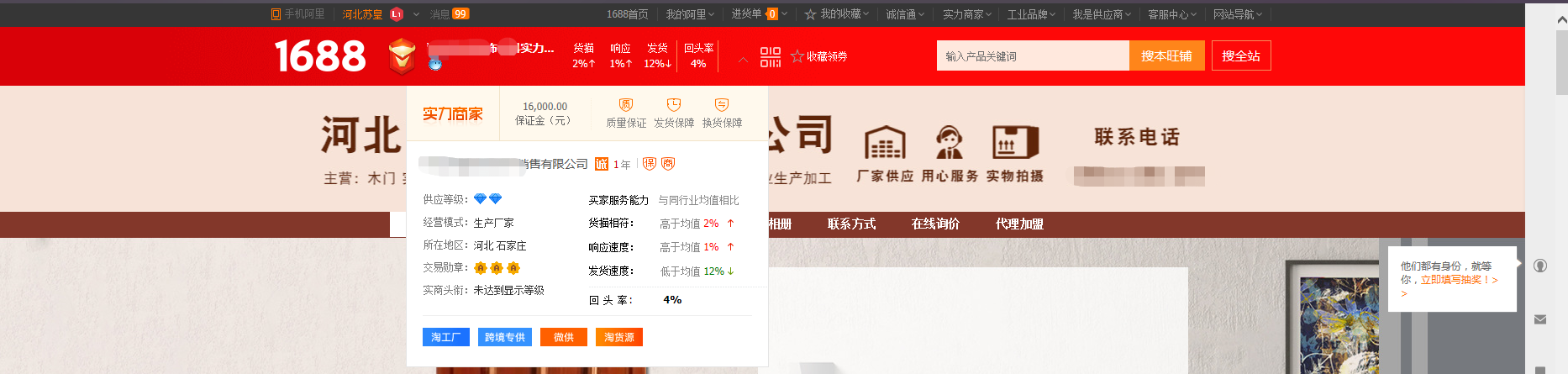This screenshot has height=374, width=1568.
Task: Click the 搜全站 search button
Action: 1241,56
